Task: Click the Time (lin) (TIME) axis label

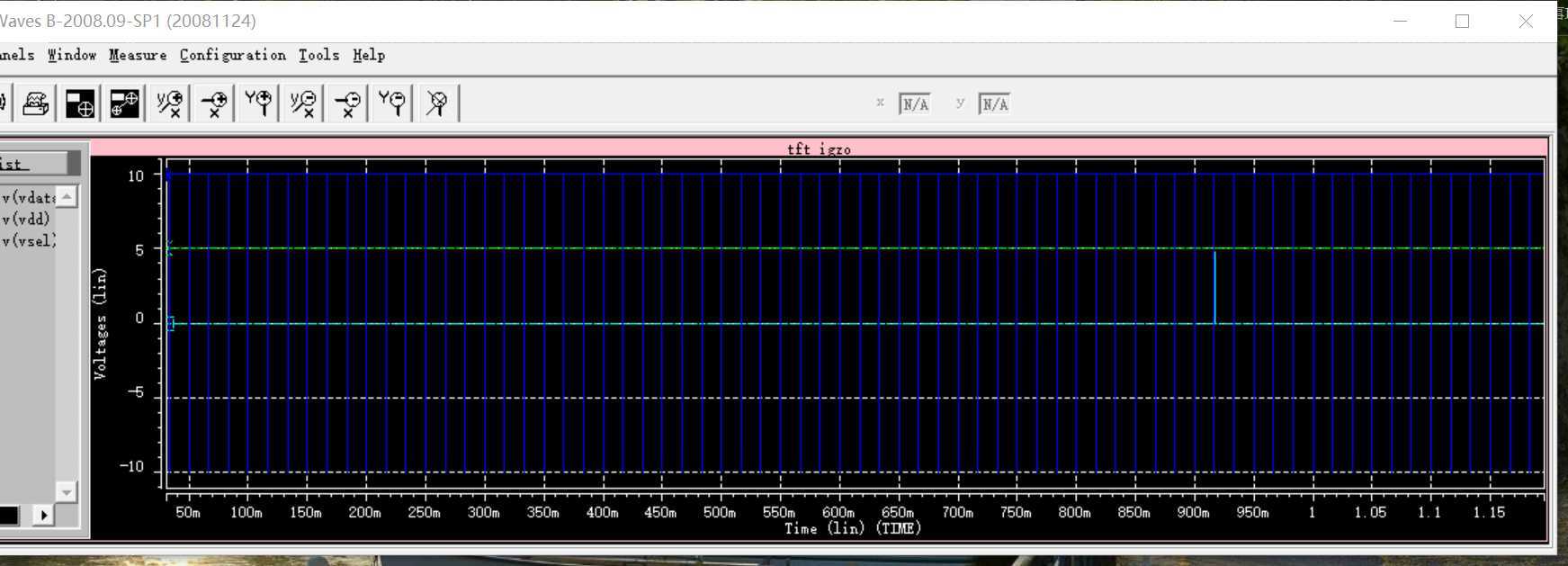Action: (853, 528)
